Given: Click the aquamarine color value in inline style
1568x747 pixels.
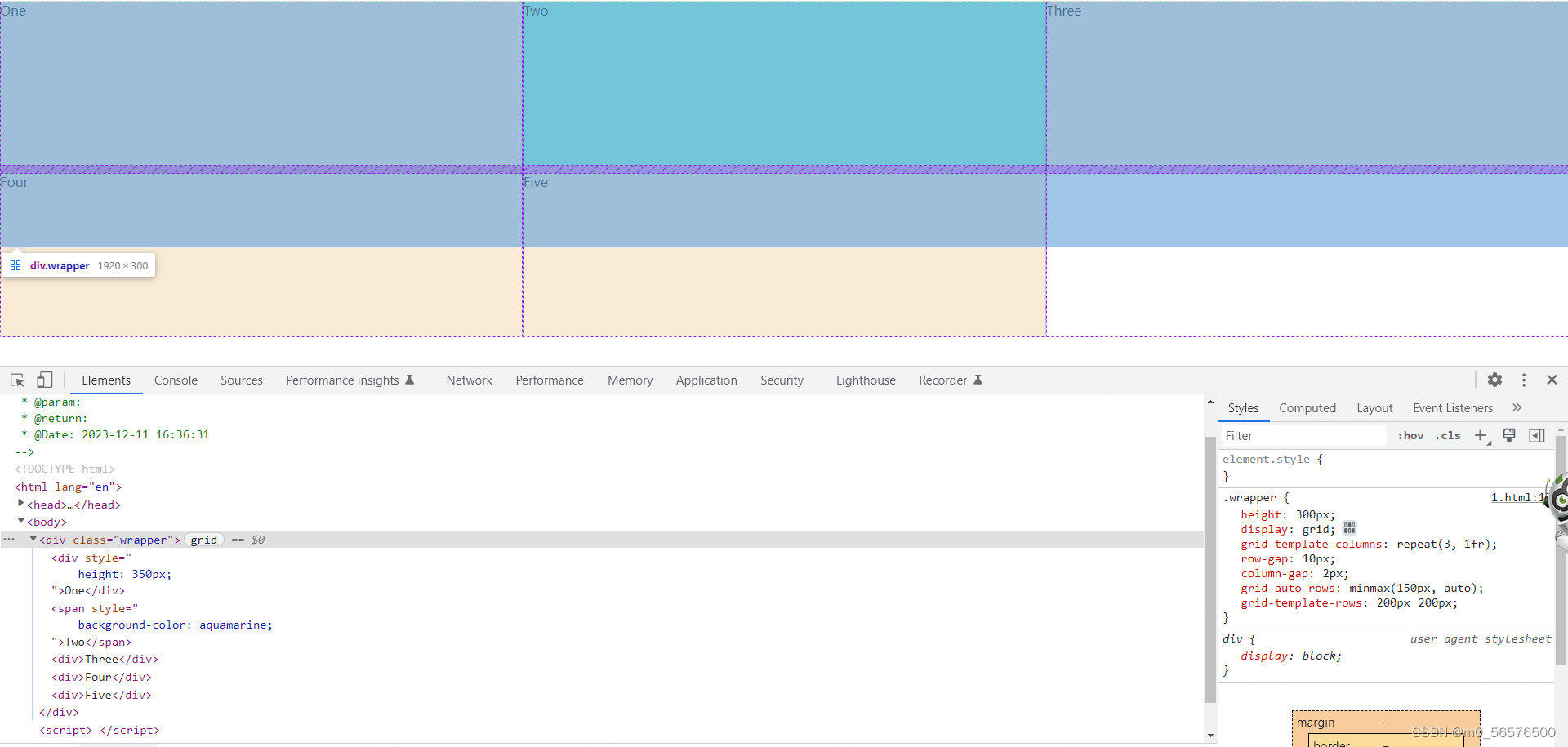Looking at the screenshot, I should click(234, 625).
